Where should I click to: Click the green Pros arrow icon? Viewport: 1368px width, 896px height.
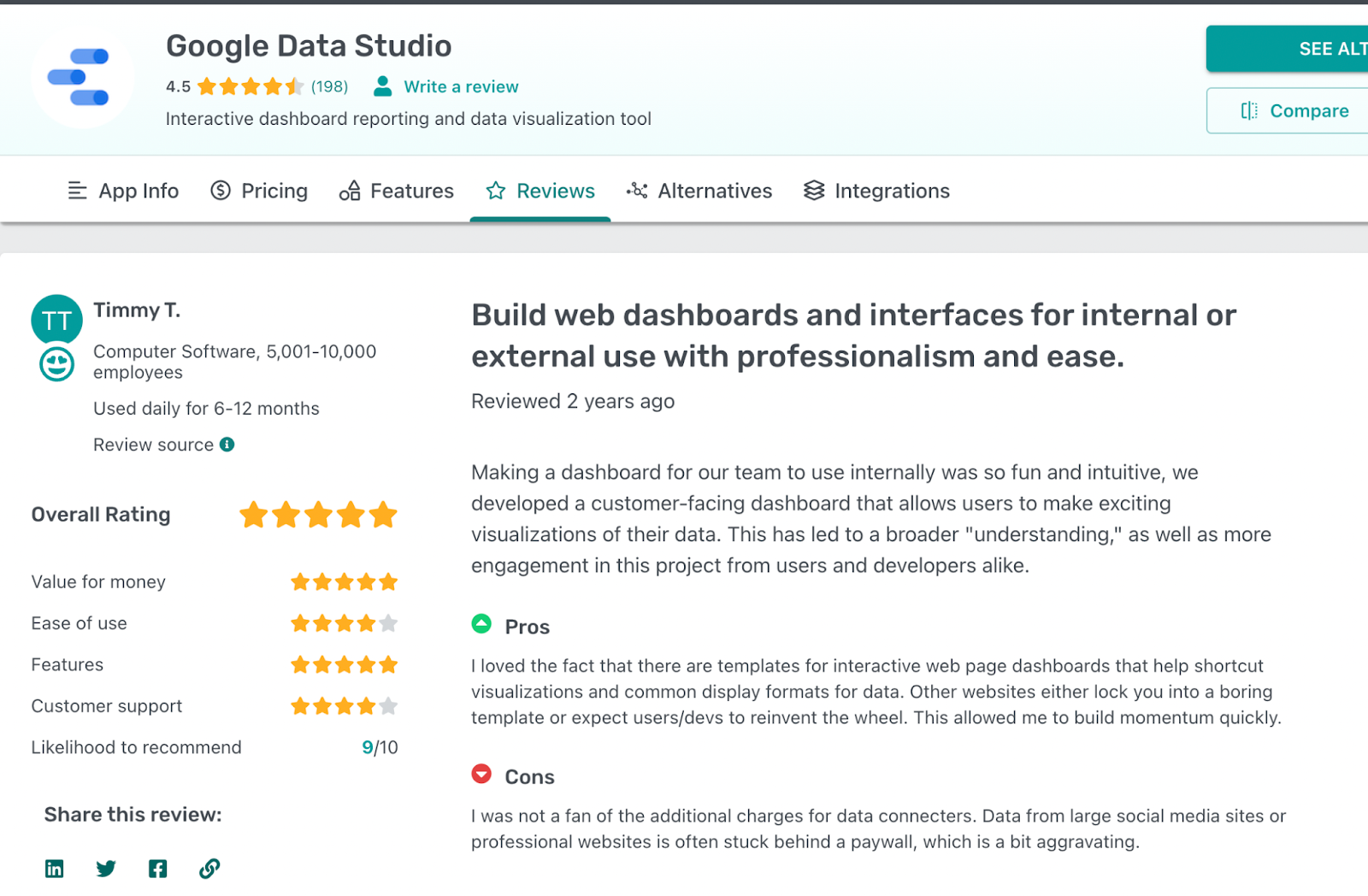point(482,624)
